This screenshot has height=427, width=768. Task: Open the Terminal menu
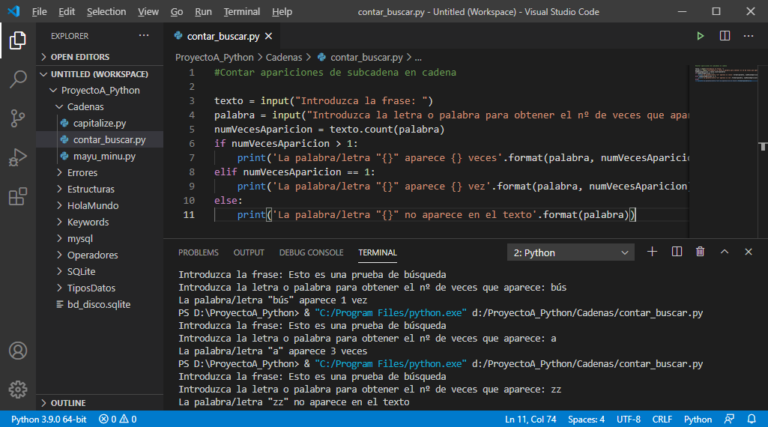tap(241, 12)
